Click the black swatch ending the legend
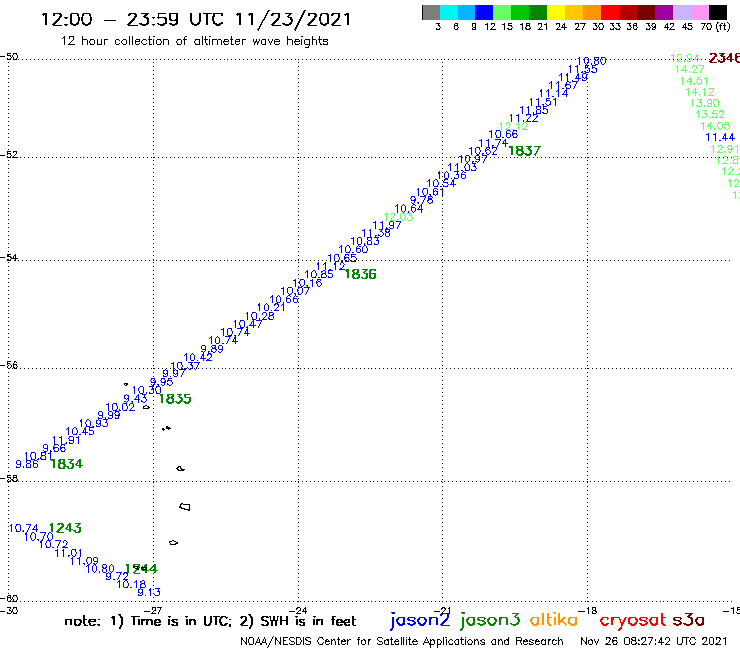740x650 pixels. coord(717,12)
